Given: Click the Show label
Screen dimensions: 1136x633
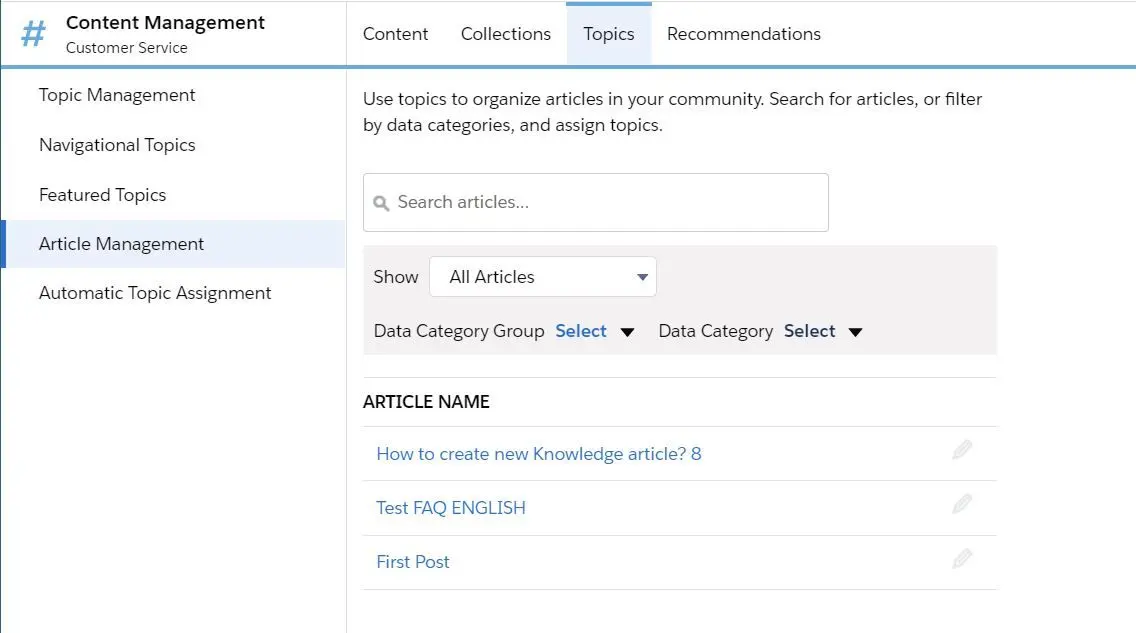Looking at the screenshot, I should [x=396, y=277].
